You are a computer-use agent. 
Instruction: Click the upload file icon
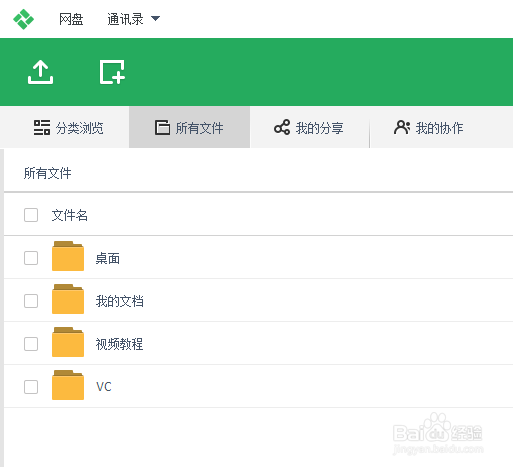[x=40, y=72]
